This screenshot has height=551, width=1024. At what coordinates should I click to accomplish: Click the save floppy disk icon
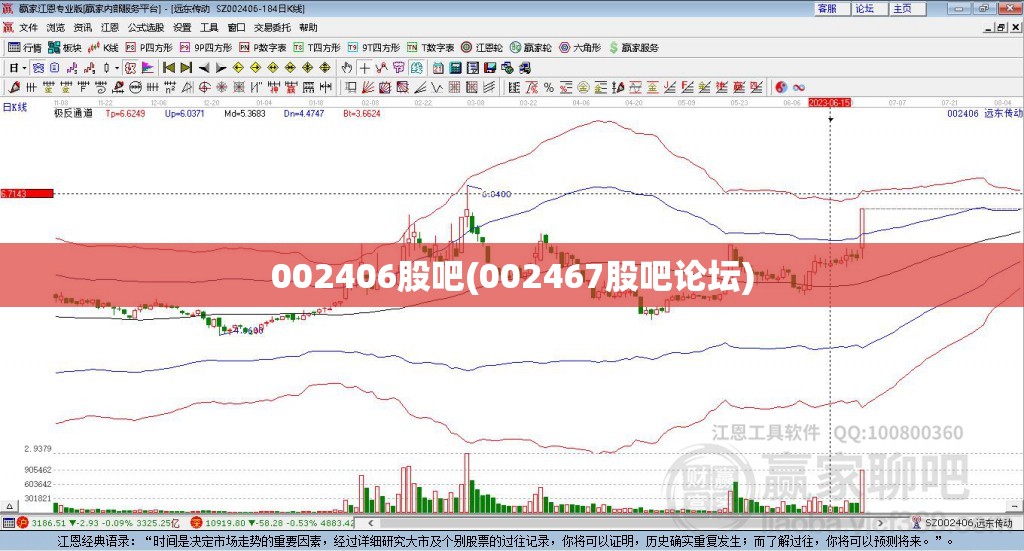(490, 68)
